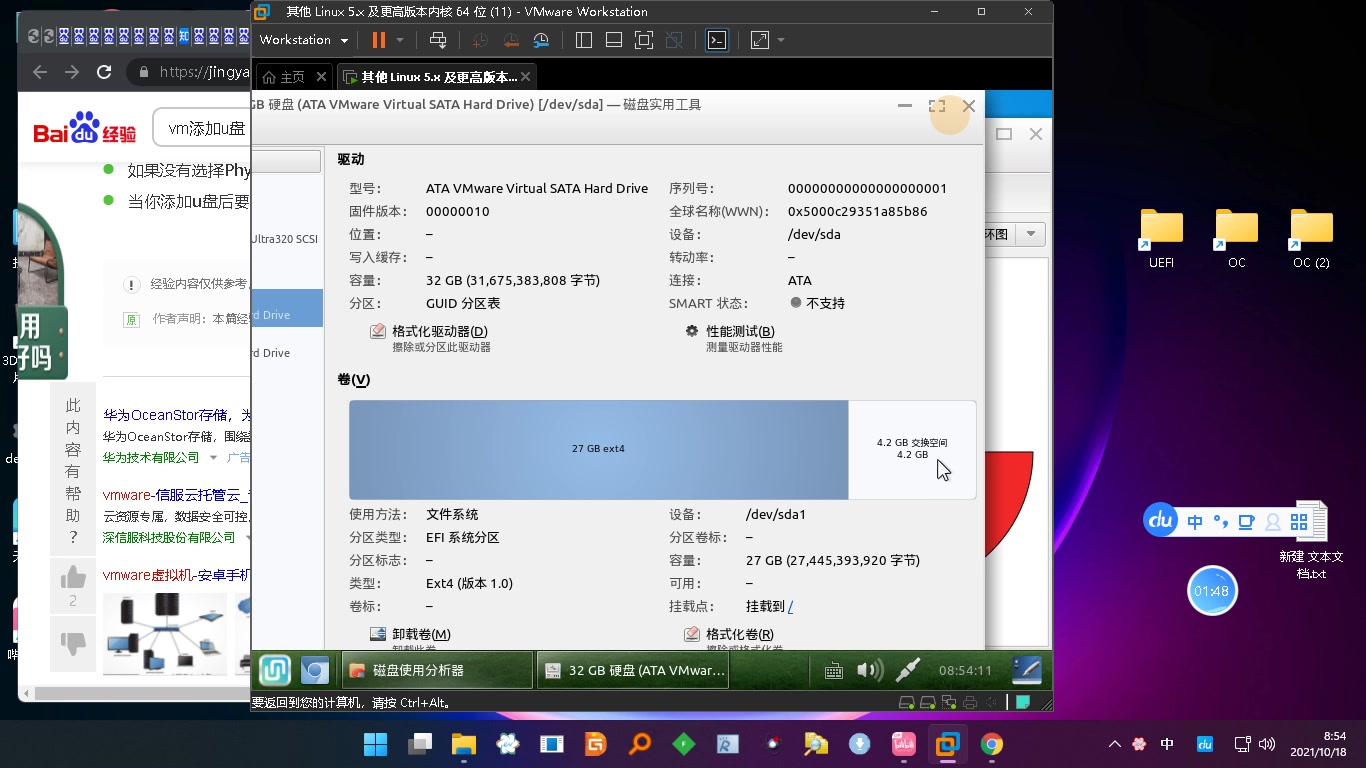
Task: Select the 4.2 GB swap partition block
Action: coord(912,449)
